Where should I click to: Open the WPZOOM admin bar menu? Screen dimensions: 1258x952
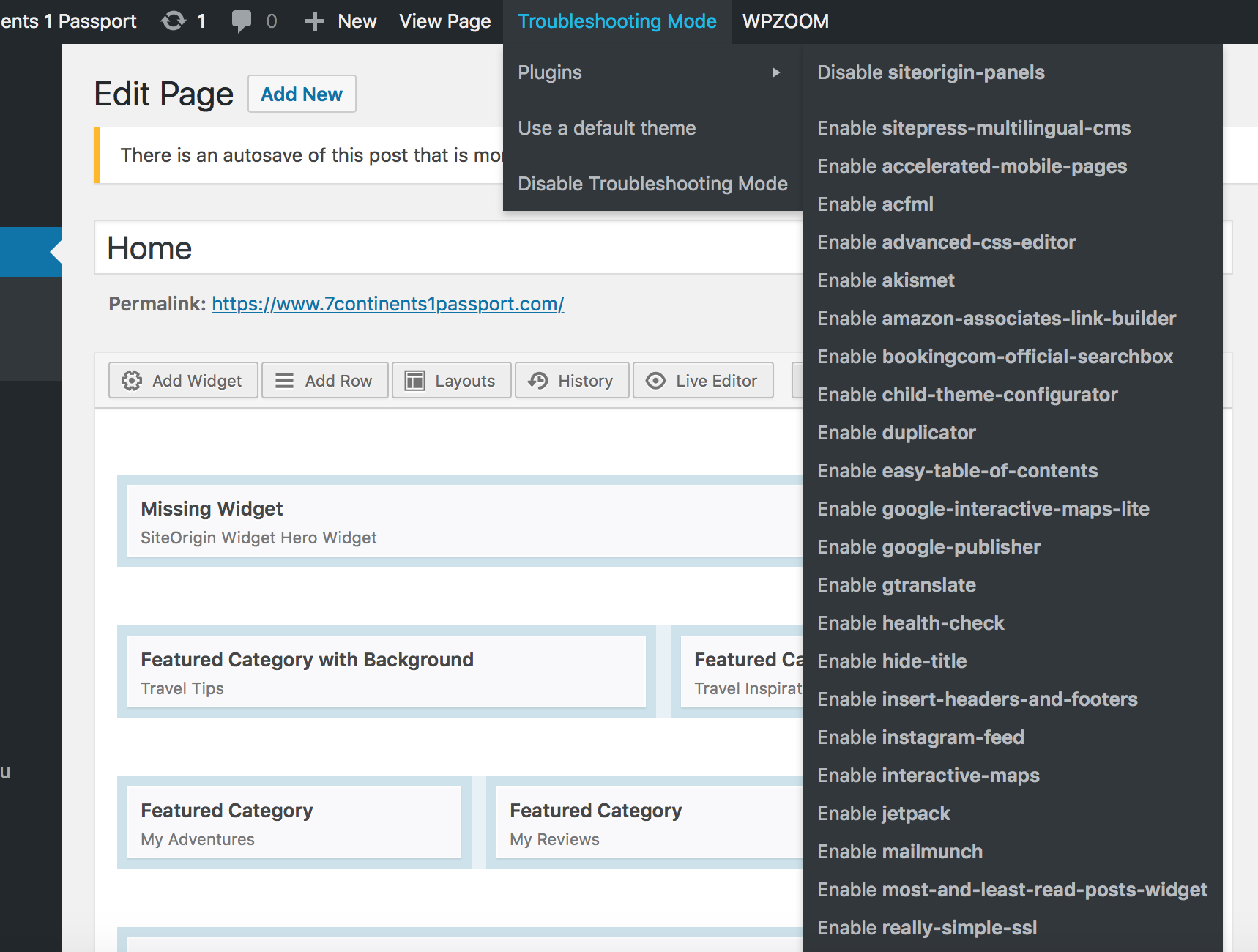coord(786,21)
